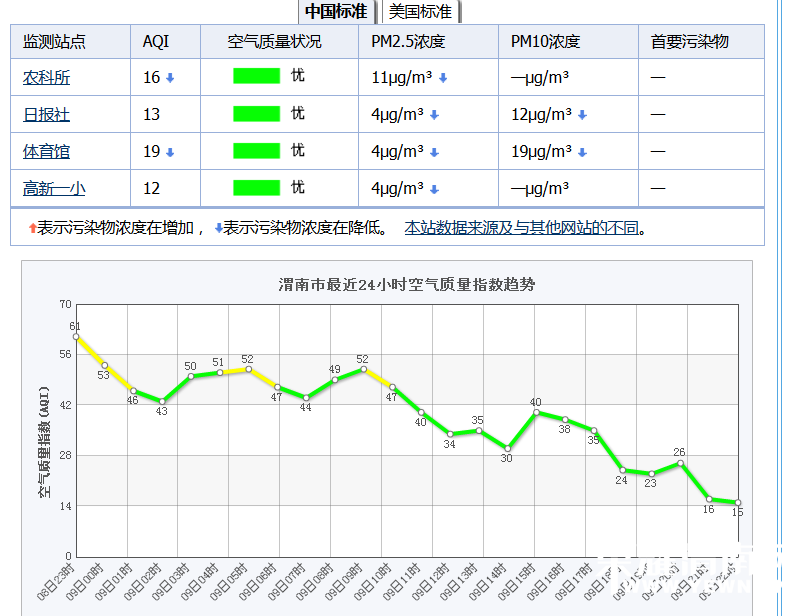Click the down arrow in 日报社 PM2.5 cell
The width and height of the screenshot is (810, 616).
434,115
